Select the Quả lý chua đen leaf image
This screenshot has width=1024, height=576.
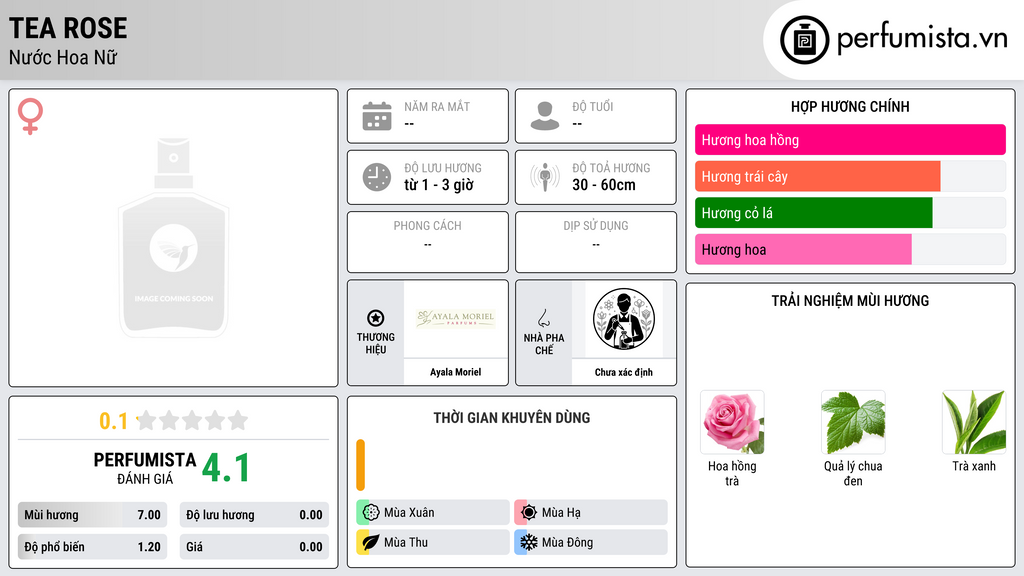(x=853, y=423)
